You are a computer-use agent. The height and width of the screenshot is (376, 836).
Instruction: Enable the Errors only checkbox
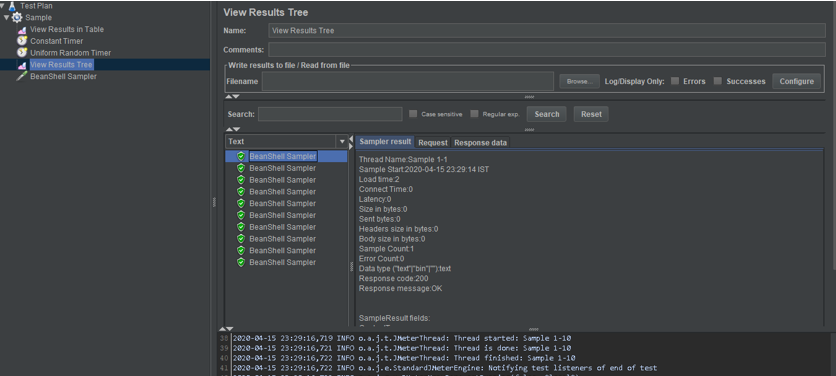point(675,81)
